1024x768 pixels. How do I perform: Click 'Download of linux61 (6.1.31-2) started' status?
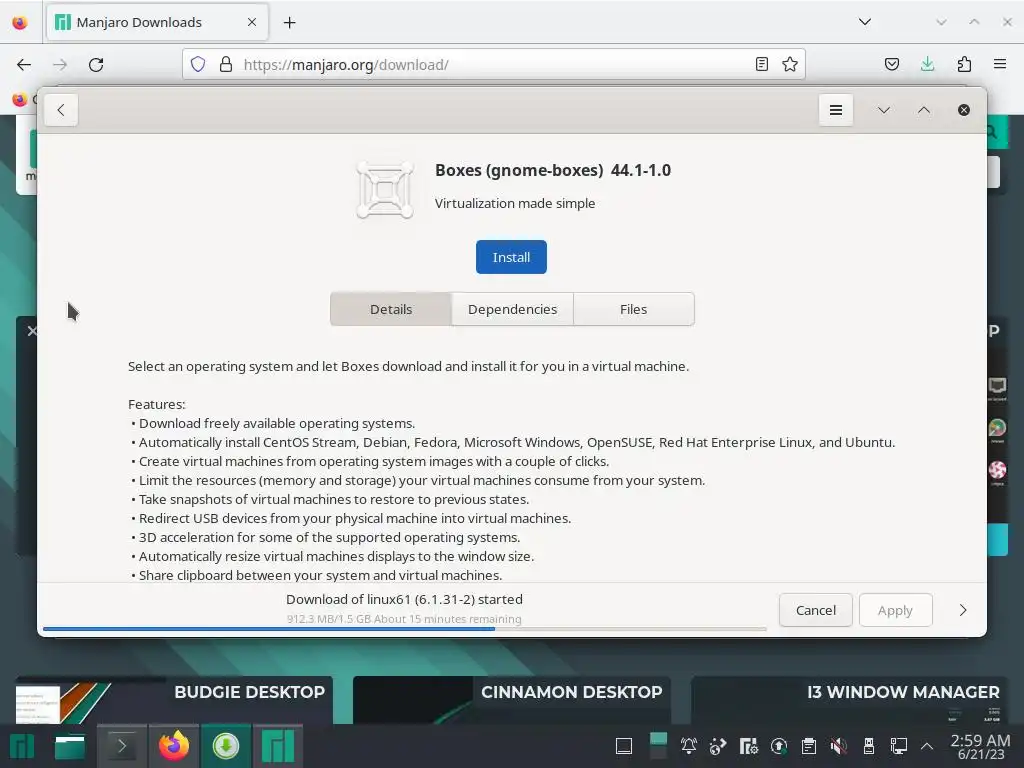coord(404,599)
